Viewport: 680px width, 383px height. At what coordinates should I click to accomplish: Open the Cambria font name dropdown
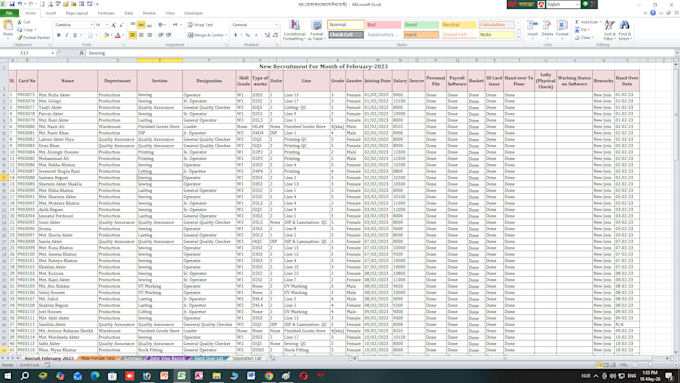92,25
